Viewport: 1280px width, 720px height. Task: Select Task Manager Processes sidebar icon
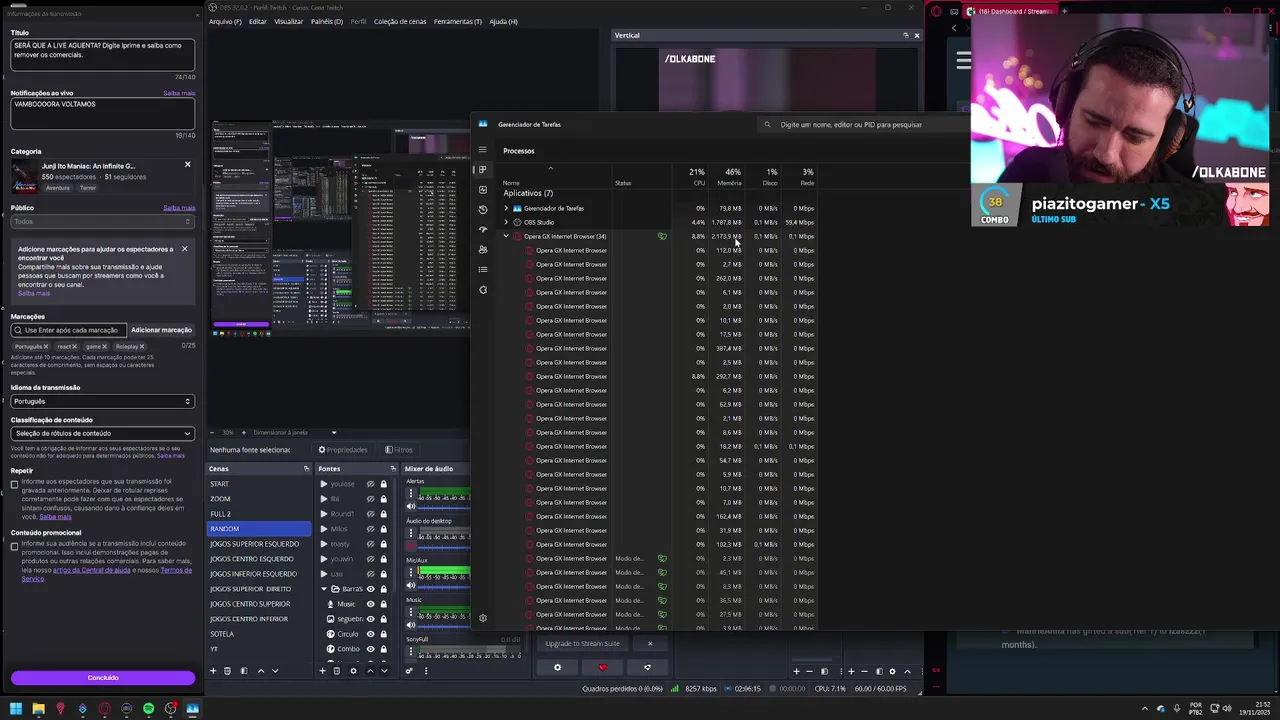(483, 170)
